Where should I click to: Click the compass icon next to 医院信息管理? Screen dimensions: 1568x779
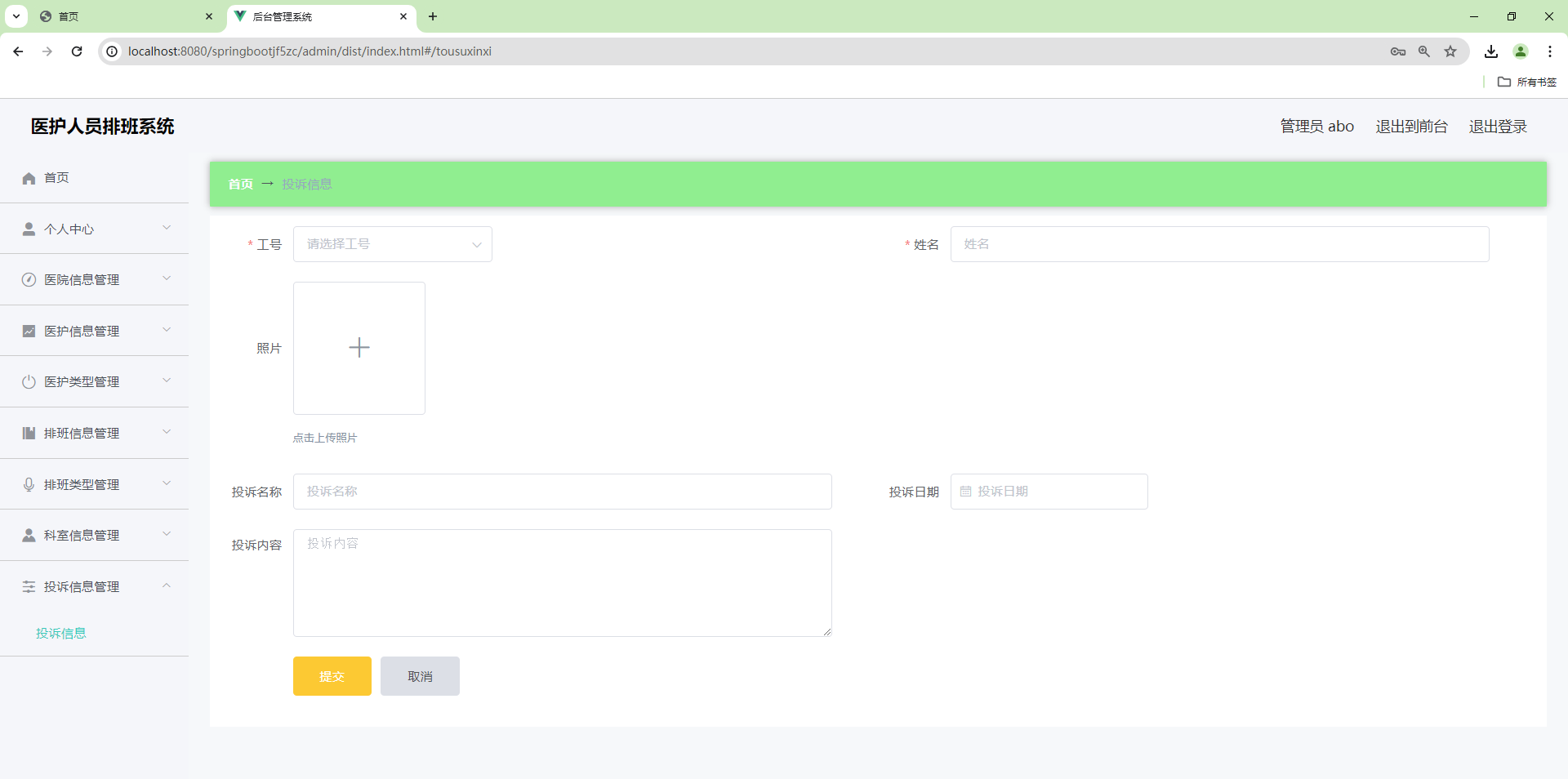pos(29,280)
